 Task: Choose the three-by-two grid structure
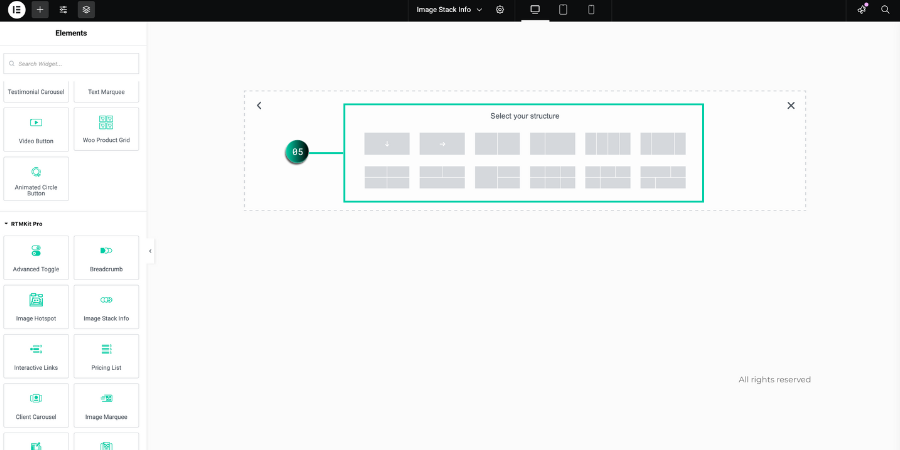(552, 177)
